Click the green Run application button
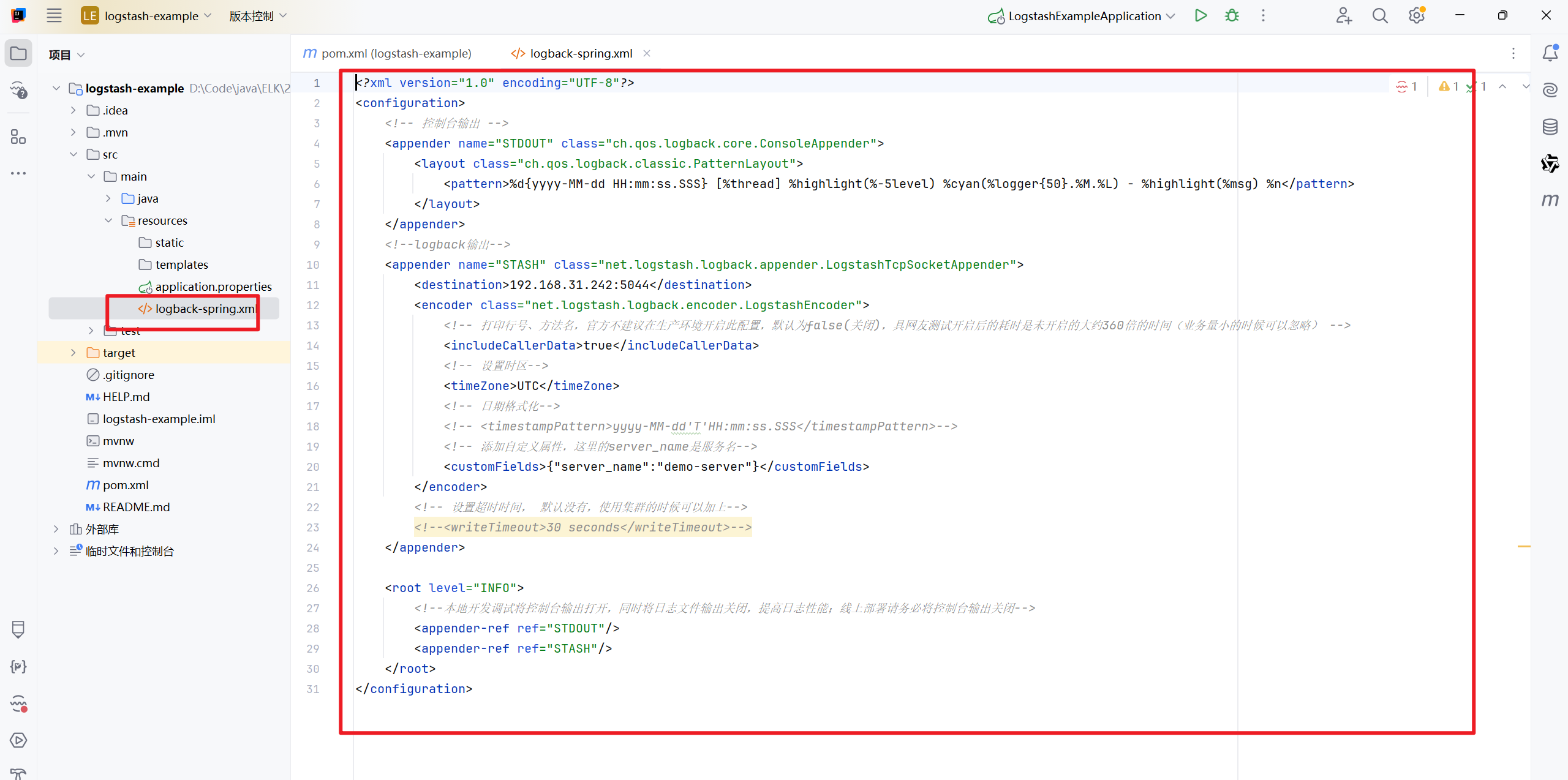The height and width of the screenshot is (780, 1568). pyautogui.click(x=1200, y=16)
